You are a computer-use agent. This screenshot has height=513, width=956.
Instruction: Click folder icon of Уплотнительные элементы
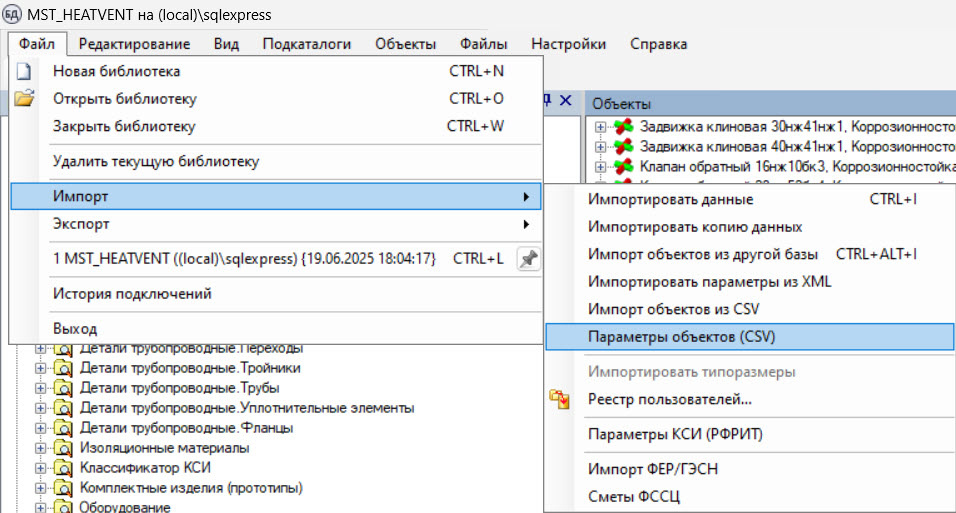[x=63, y=408]
